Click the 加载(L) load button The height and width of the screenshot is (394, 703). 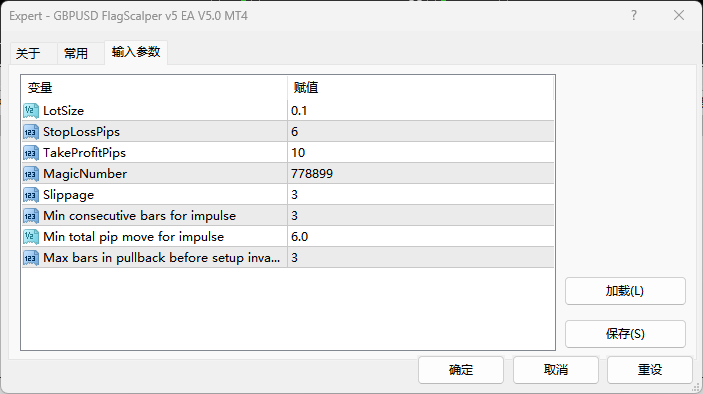pyautogui.click(x=625, y=291)
